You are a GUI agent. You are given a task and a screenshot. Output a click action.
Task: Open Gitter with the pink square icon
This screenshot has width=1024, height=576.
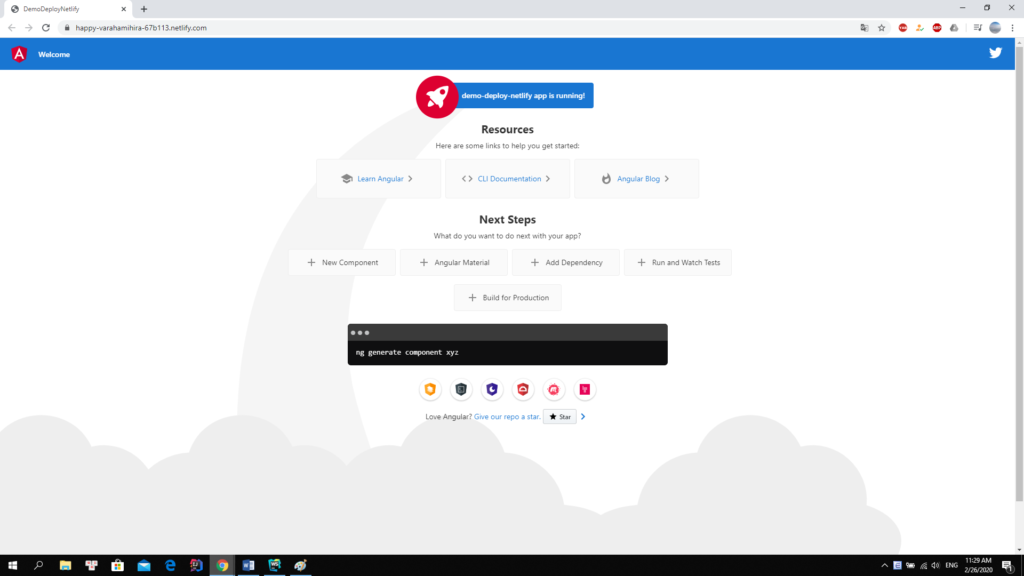584,389
